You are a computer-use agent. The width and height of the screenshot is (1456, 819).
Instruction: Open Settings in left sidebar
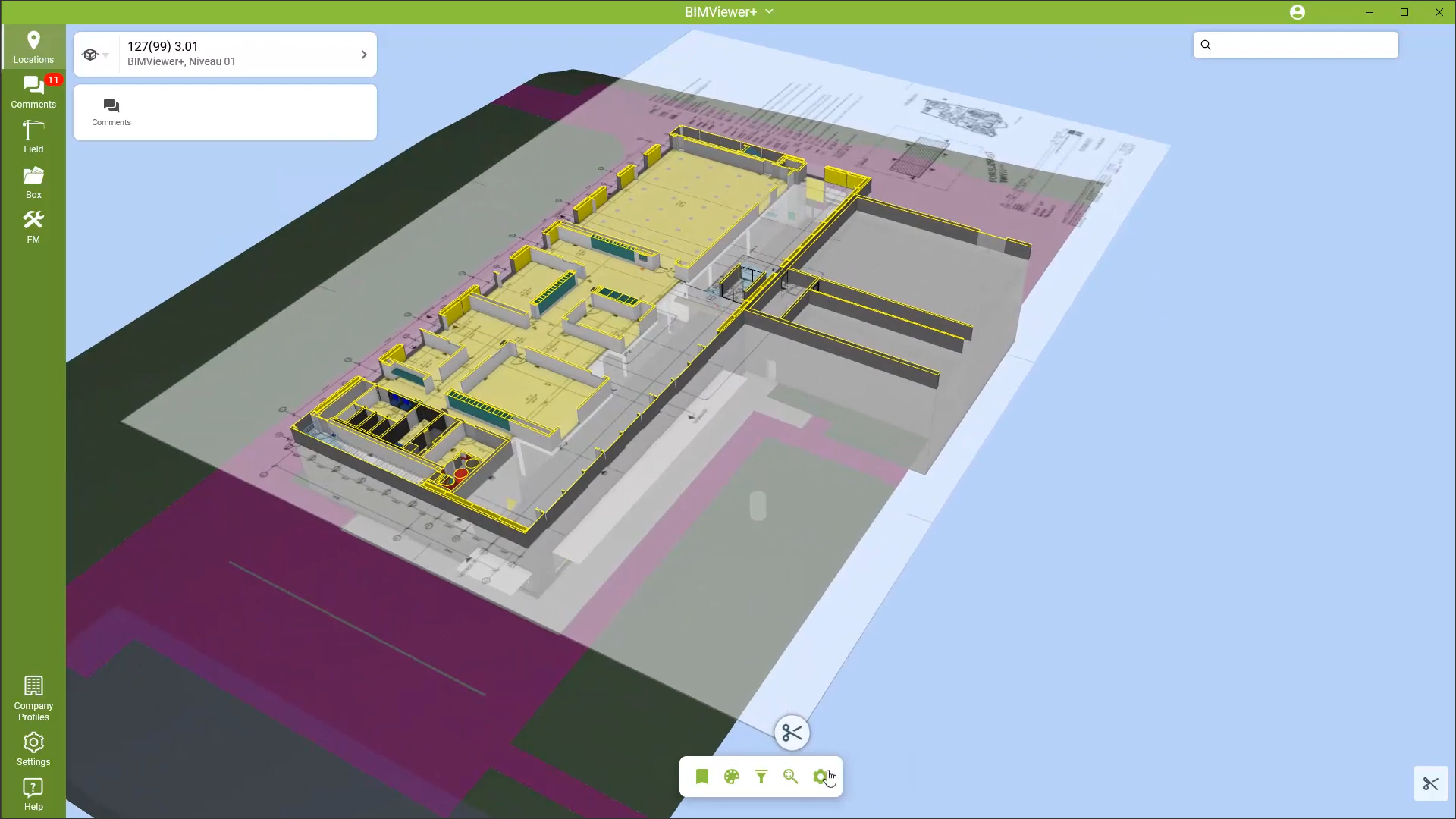point(33,749)
